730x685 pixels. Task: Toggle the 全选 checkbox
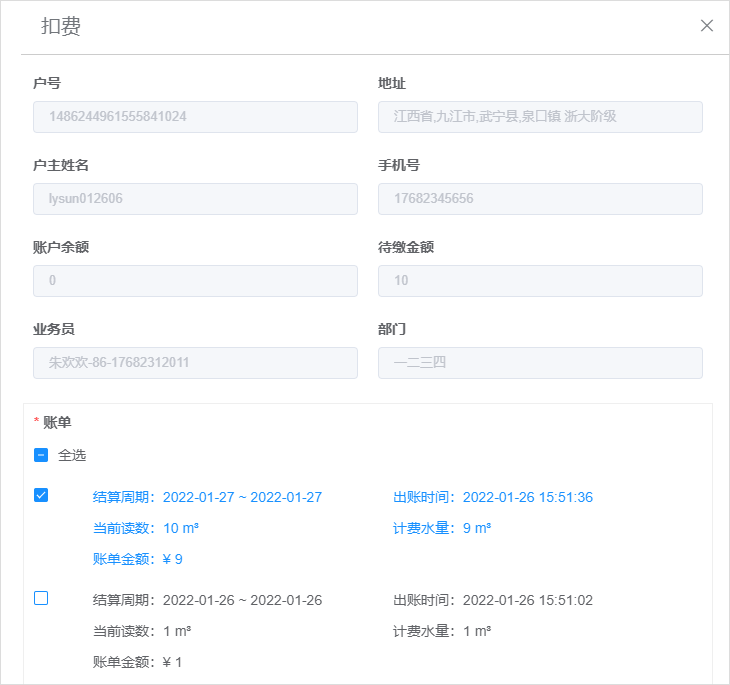click(x=41, y=455)
